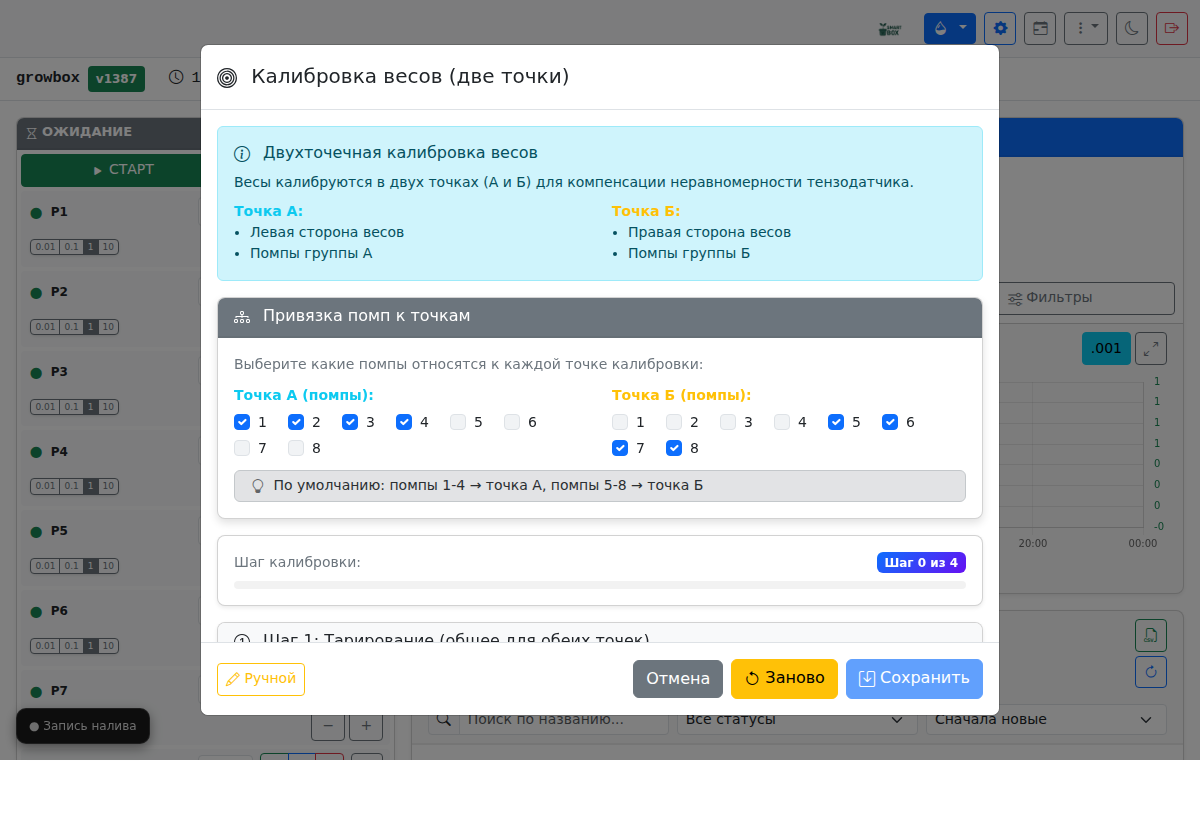Viewport: 1200px width, 816px height.
Task: Click the diagram icon in pump binding header
Action: tap(242, 317)
